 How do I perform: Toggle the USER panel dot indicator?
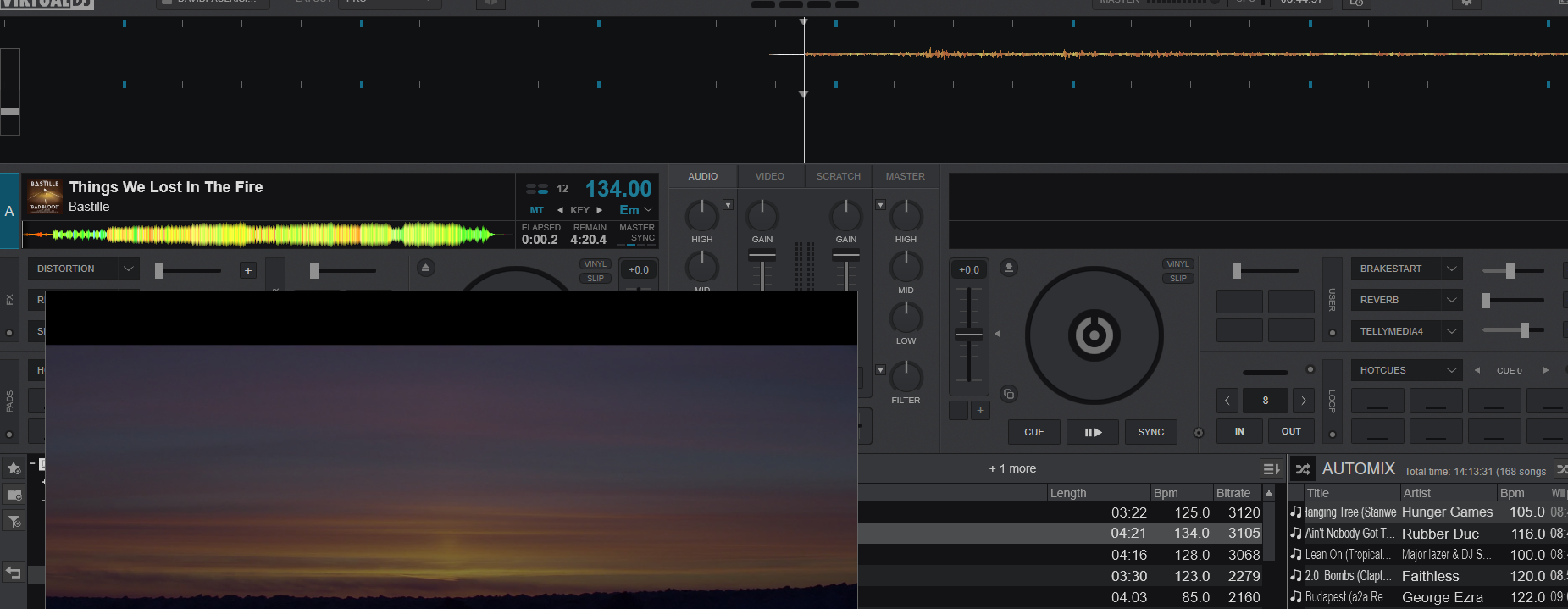point(1333,333)
